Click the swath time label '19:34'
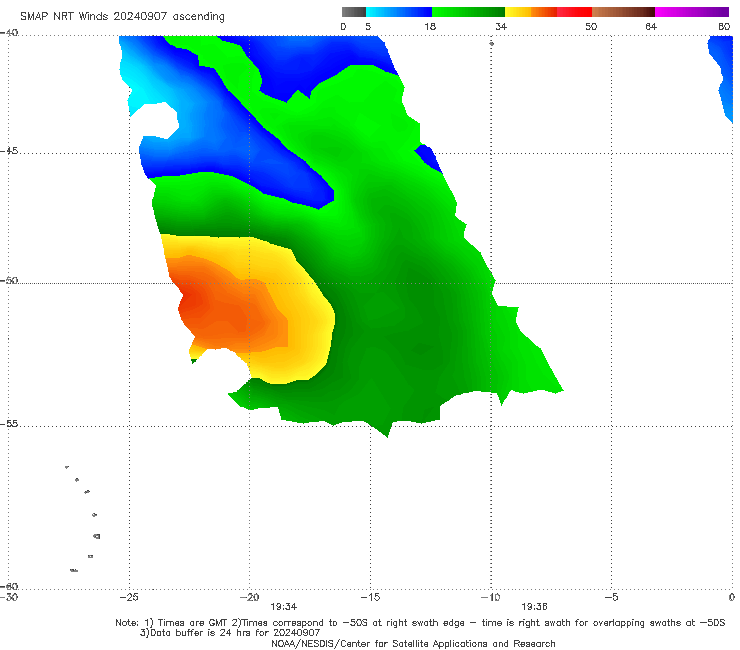 (284, 607)
